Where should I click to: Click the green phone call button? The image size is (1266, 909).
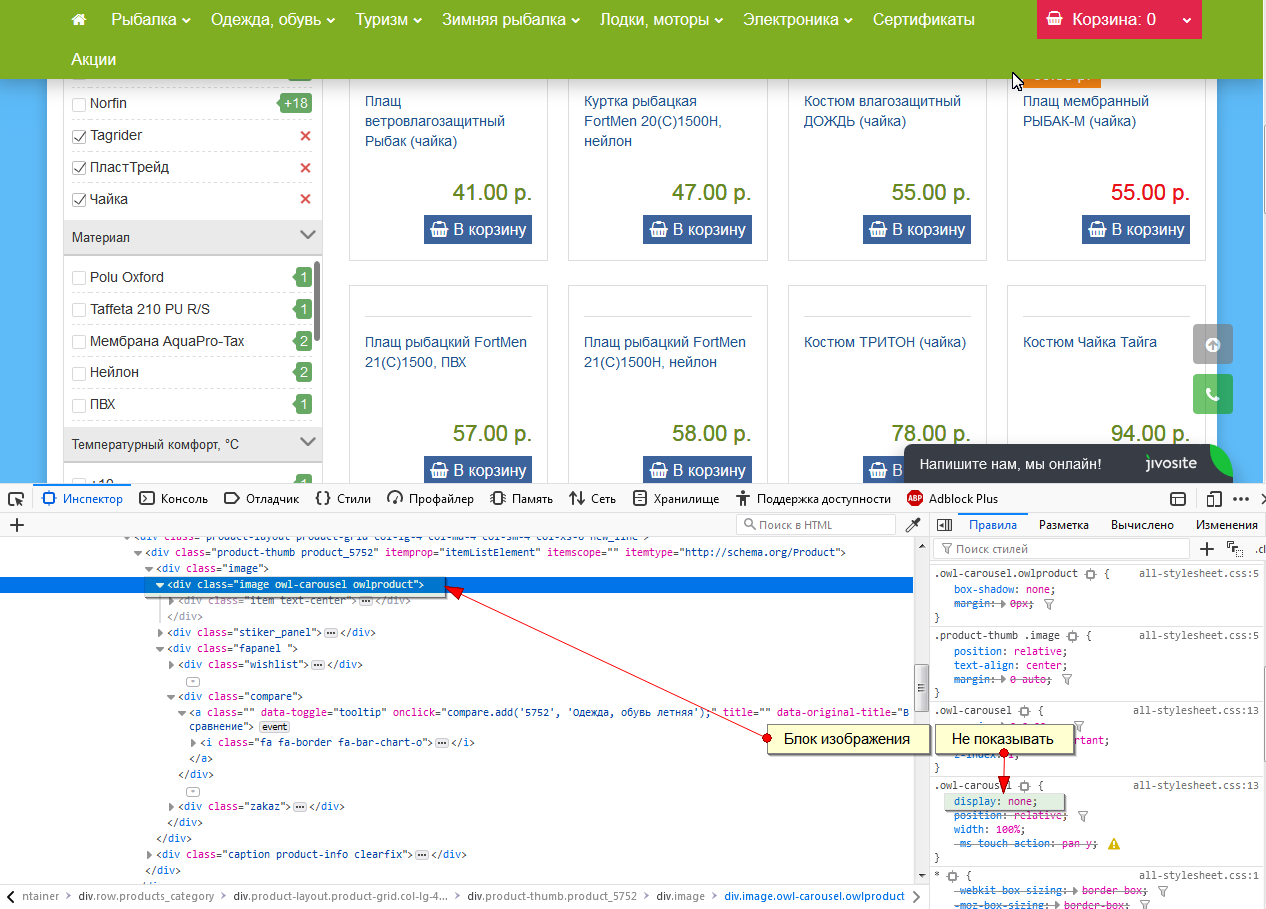[x=1212, y=394]
